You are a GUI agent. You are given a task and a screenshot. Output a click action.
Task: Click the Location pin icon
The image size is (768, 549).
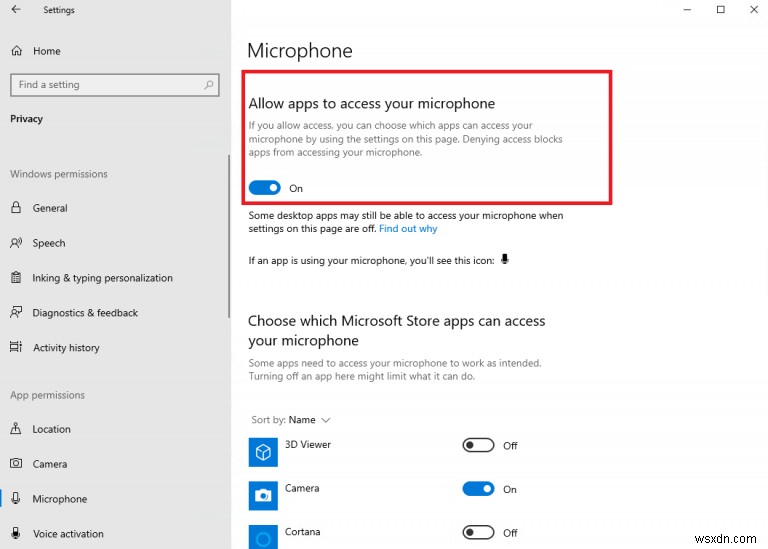[x=16, y=428]
